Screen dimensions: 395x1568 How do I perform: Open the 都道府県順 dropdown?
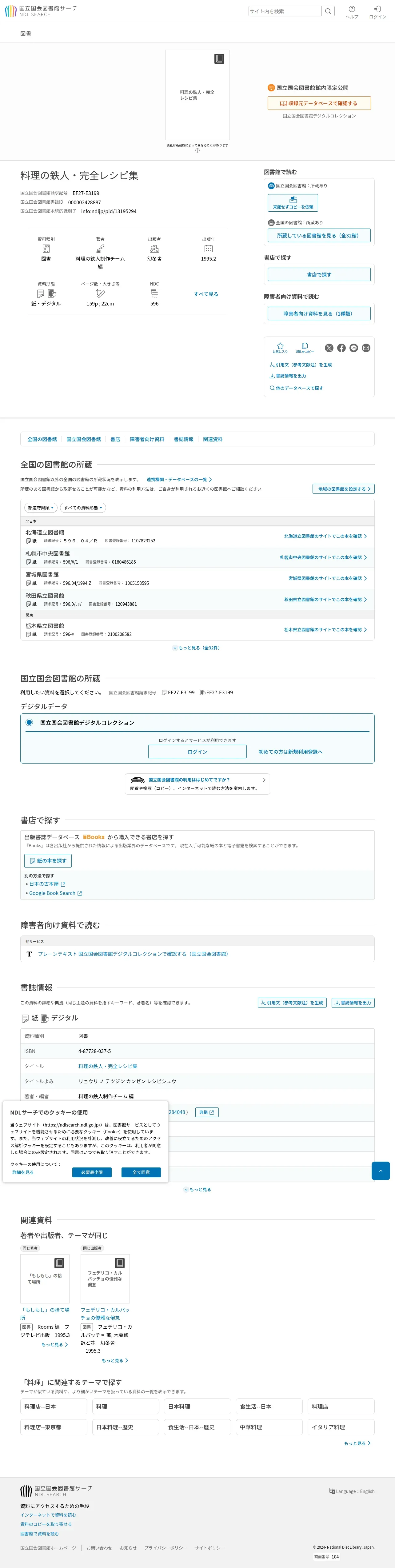pyautogui.click(x=41, y=508)
